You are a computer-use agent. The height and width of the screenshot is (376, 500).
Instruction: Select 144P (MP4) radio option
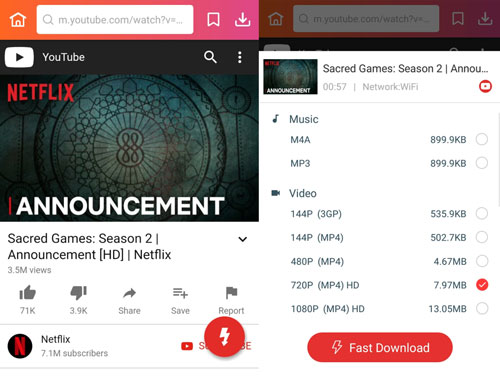[x=482, y=237]
